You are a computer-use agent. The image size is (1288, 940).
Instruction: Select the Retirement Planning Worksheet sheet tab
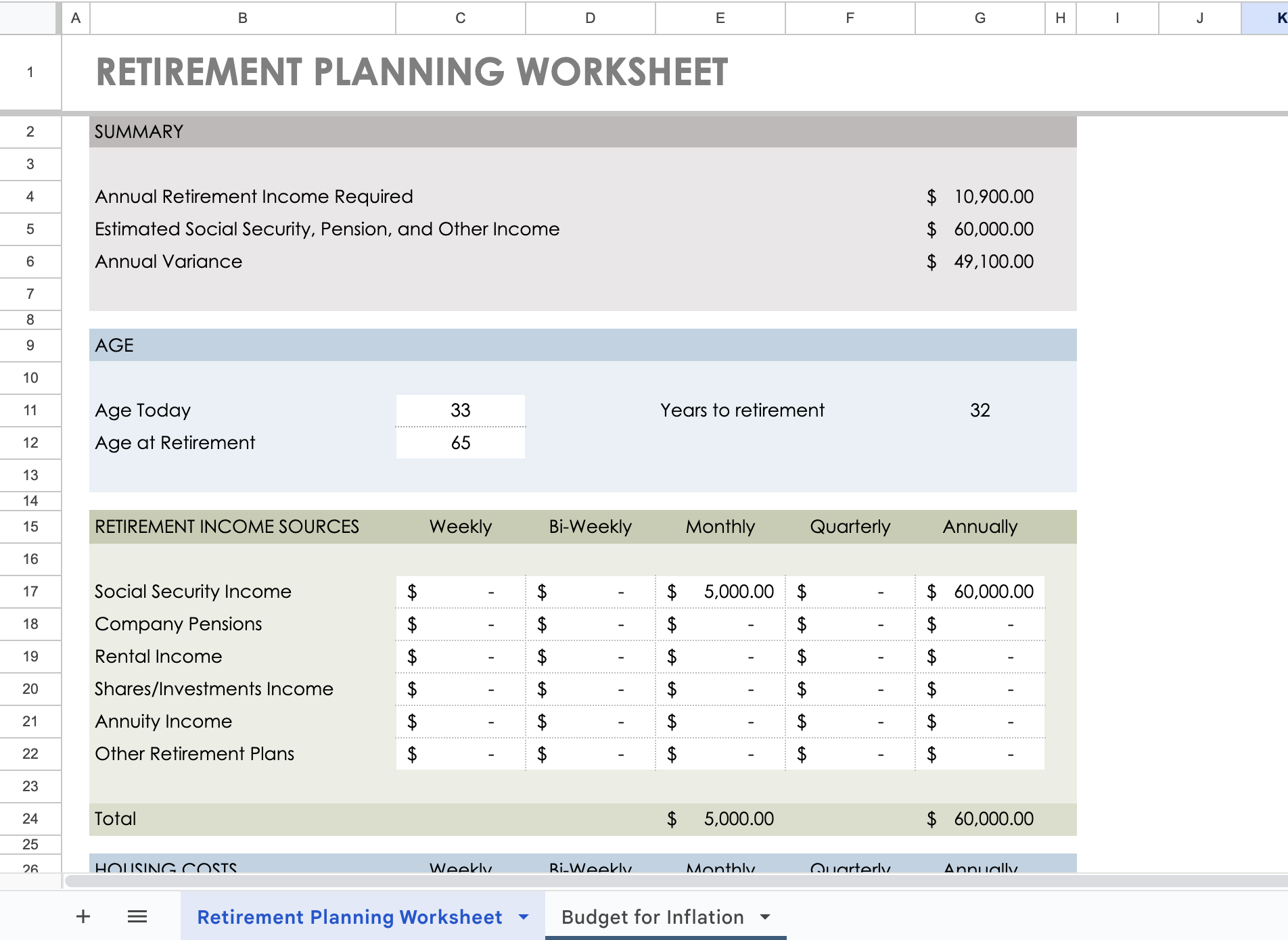[x=349, y=917]
